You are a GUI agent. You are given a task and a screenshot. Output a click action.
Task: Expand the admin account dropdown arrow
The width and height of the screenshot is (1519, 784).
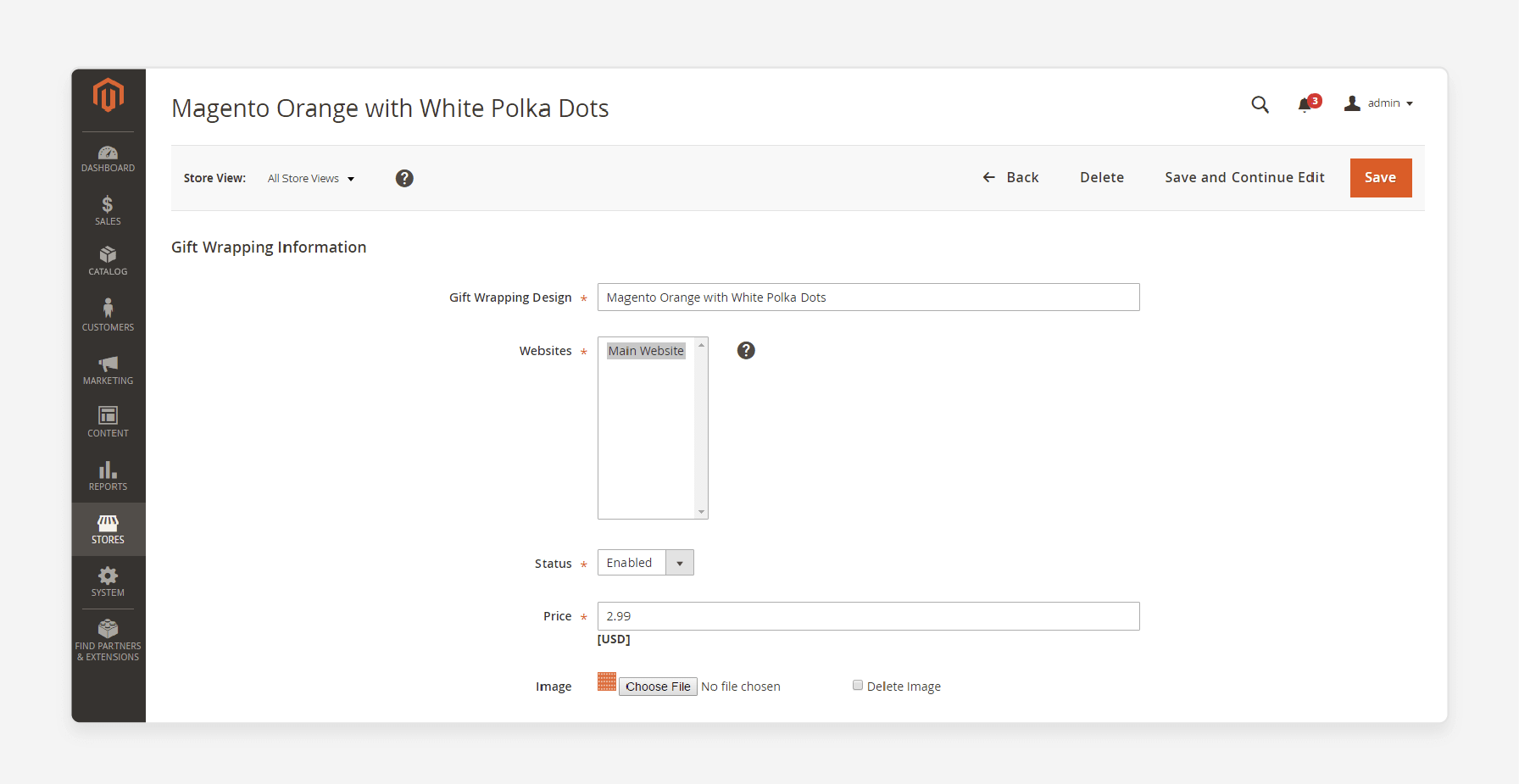coord(1410,104)
